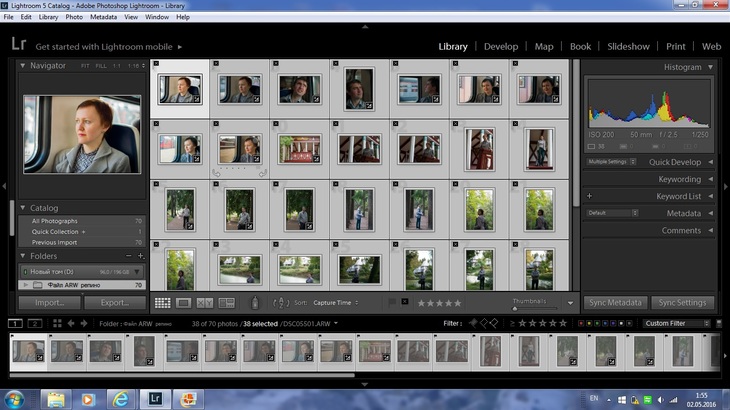Toggle green color label filter
Image resolution: width=730 pixels, height=410 pixels.
597,323
